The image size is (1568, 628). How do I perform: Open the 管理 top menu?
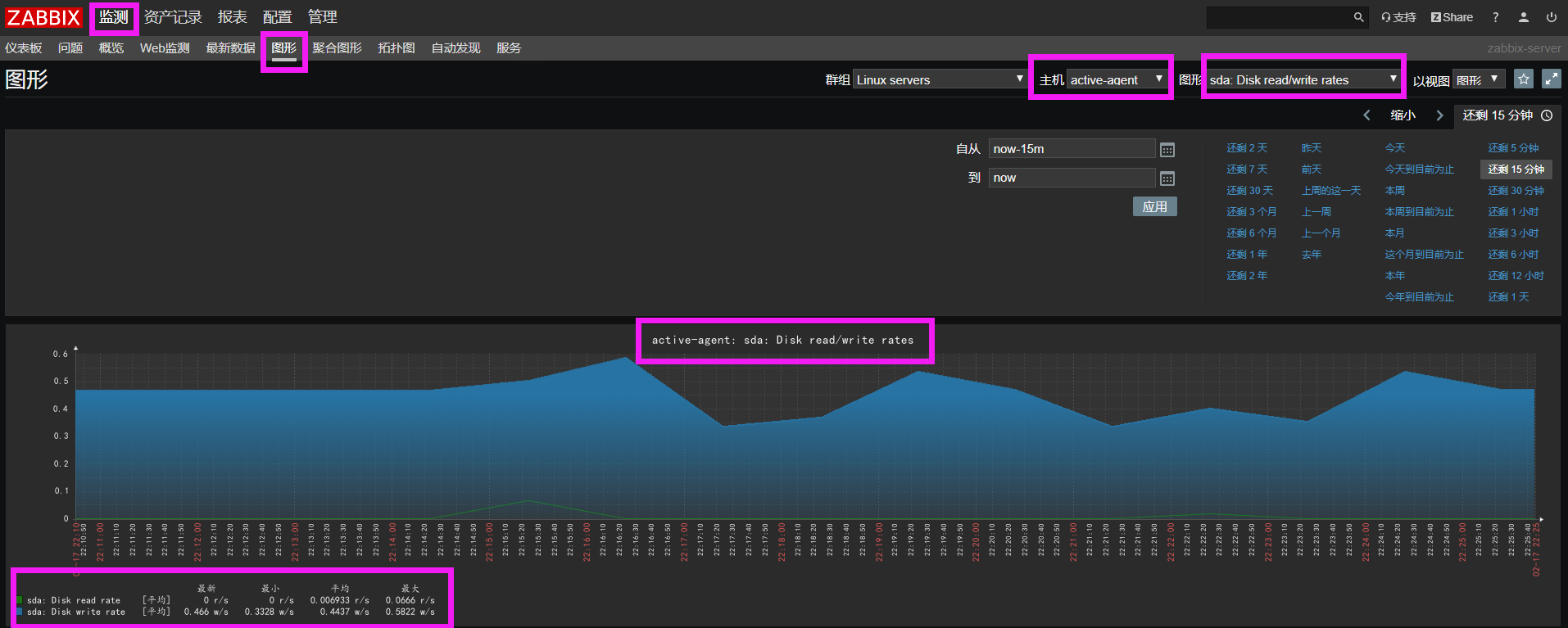322,17
